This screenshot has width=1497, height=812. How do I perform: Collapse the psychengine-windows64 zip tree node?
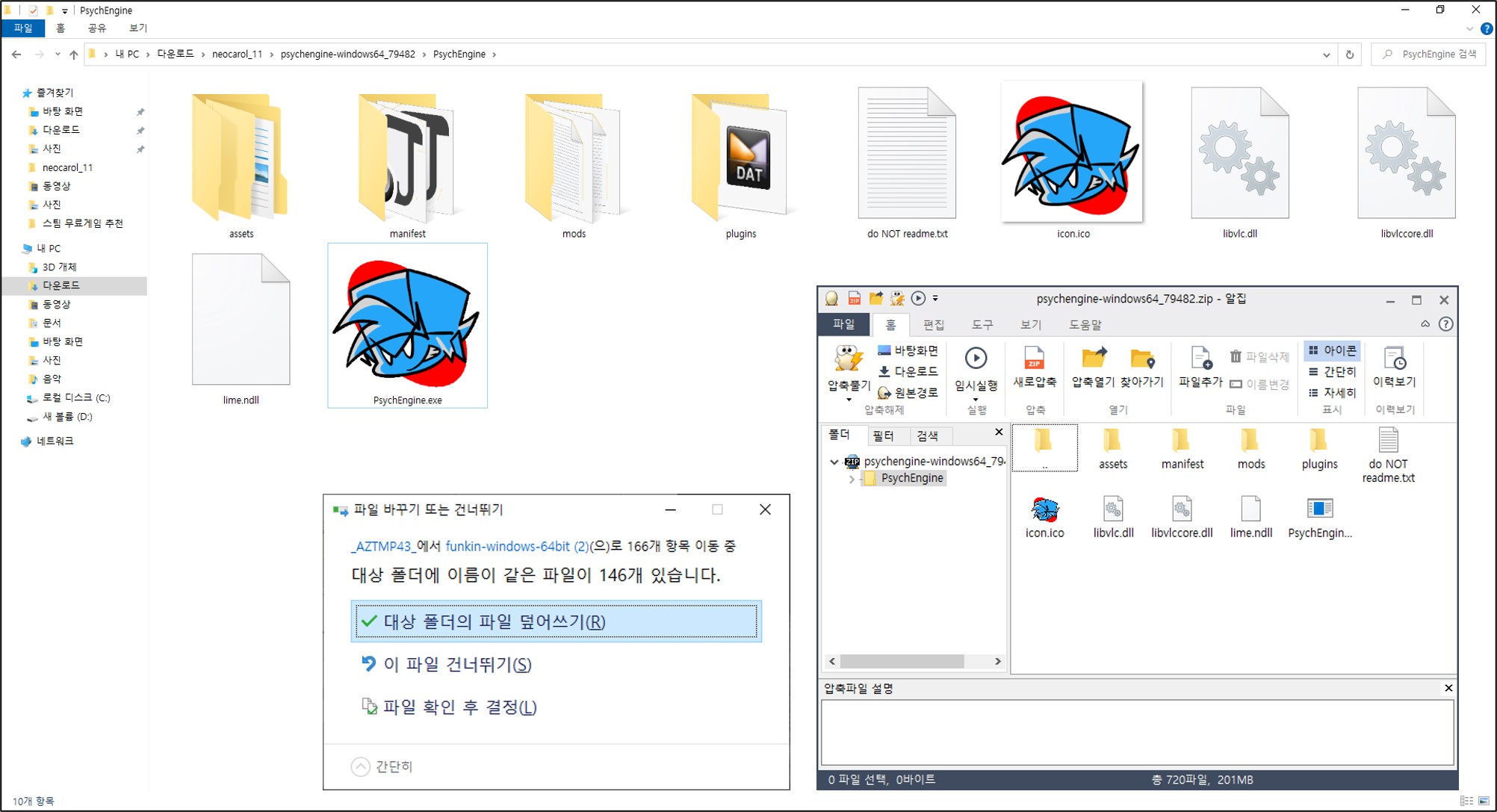(x=834, y=462)
